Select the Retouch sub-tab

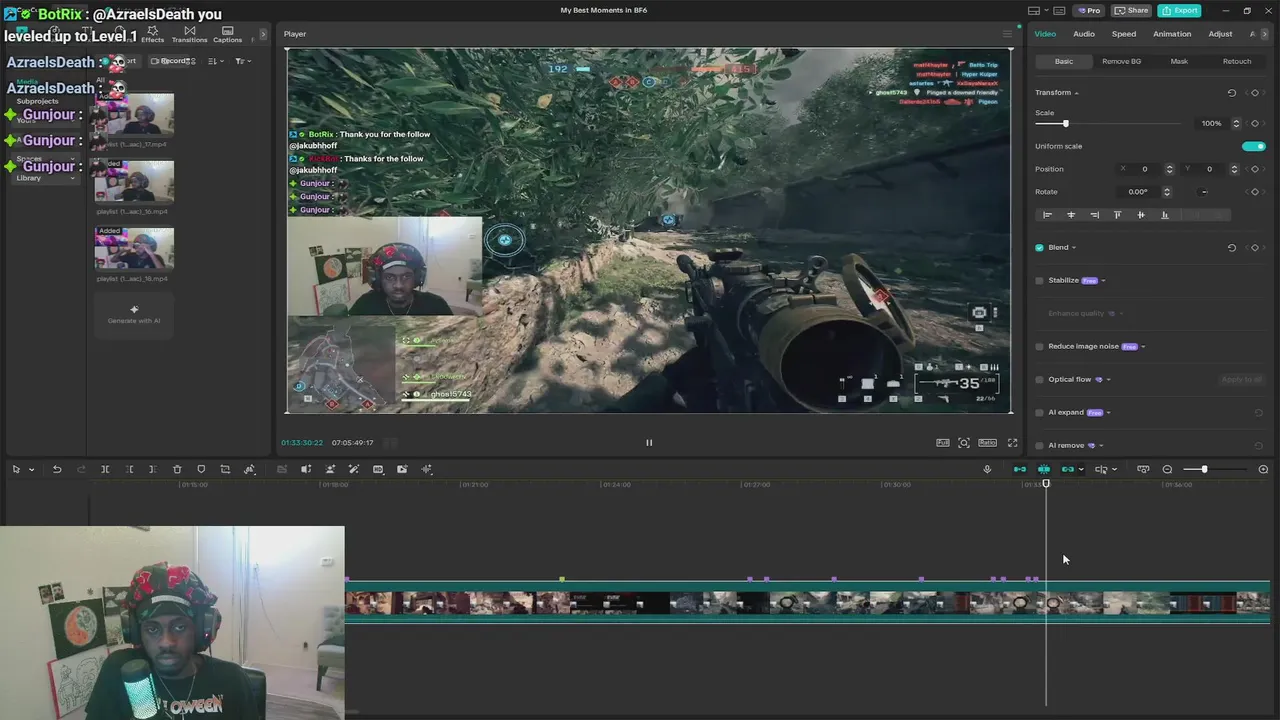pos(1237,61)
